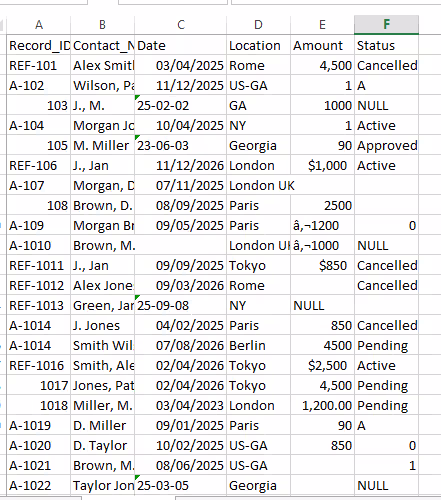Select cell containing A-1021
This screenshot has height=500, width=441.
[x=39, y=465]
